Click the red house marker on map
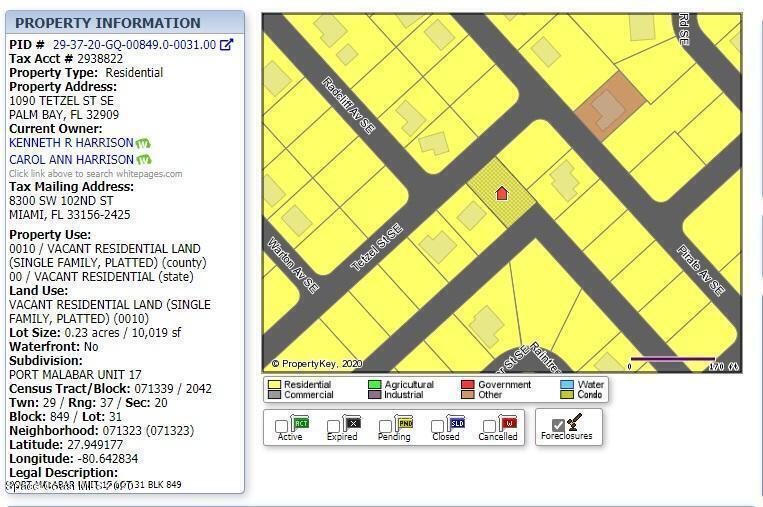 tap(502, 192)
